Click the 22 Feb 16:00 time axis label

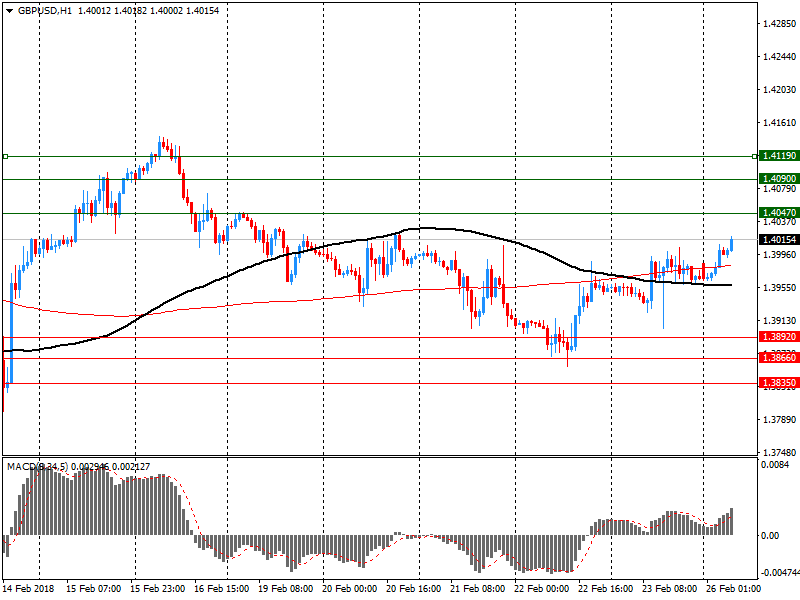(x=606, y=589)
